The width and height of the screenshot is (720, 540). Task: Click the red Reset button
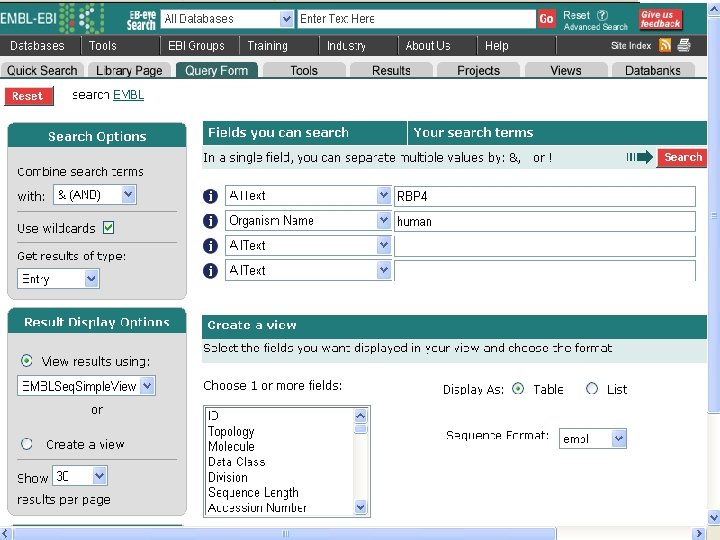pyautogui.click(x=29, y=96)
